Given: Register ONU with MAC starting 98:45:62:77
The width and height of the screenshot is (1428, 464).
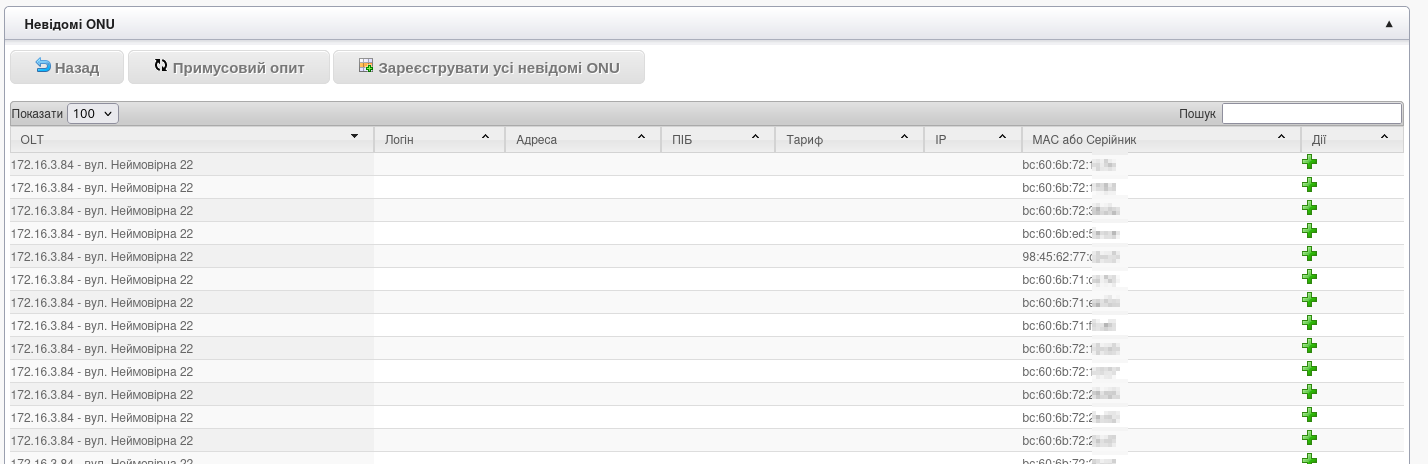Looking at the screenshot, I should (x=1309, y=254).
